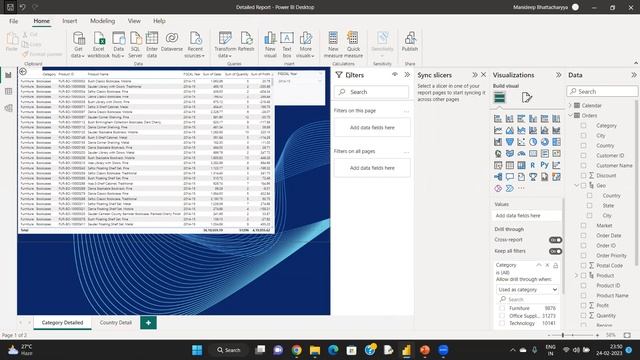Insert a New visual
The height and width of the screenshot is (360, 640).
coord(270,45)
